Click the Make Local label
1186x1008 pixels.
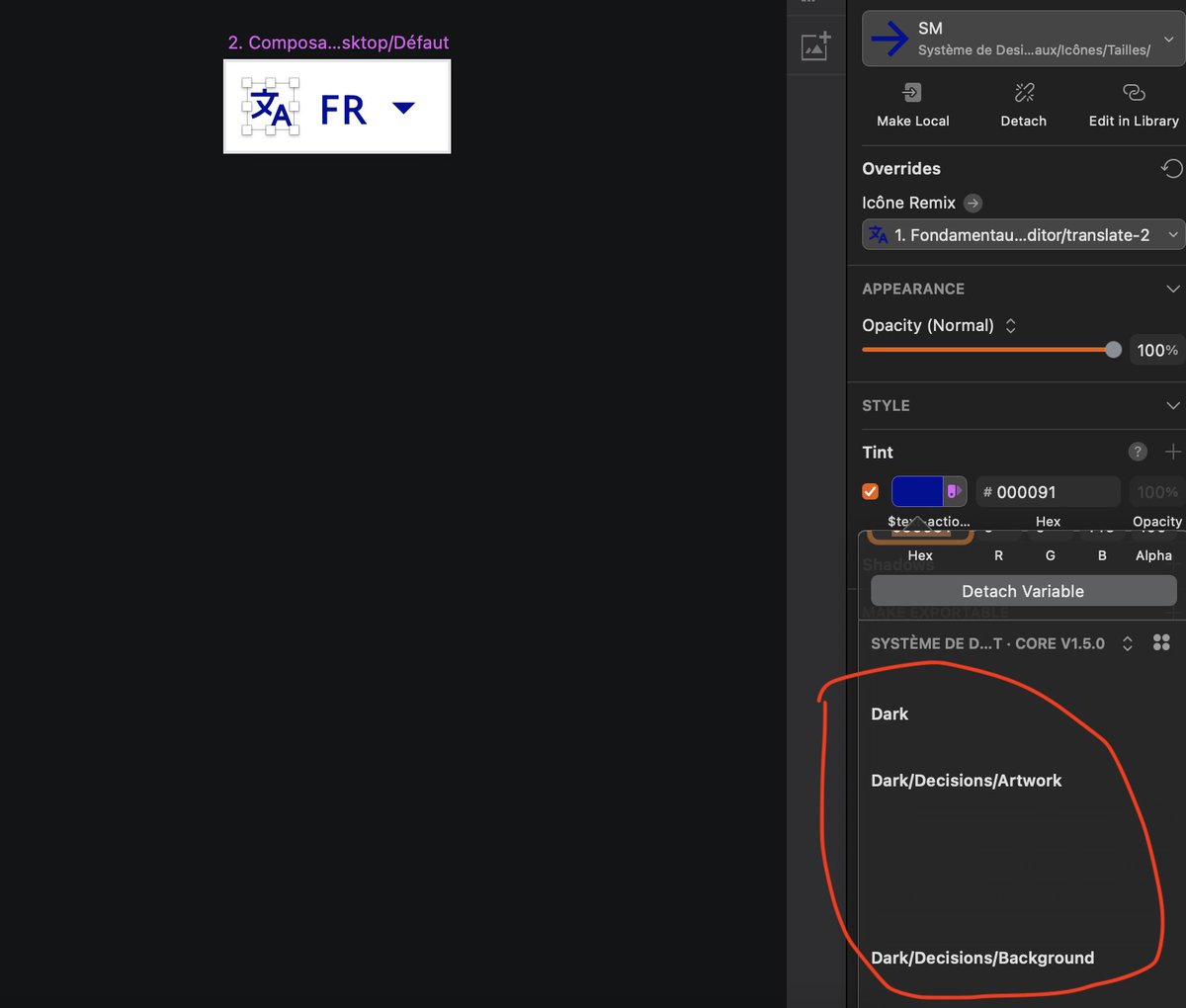click(x=912, y=121)
